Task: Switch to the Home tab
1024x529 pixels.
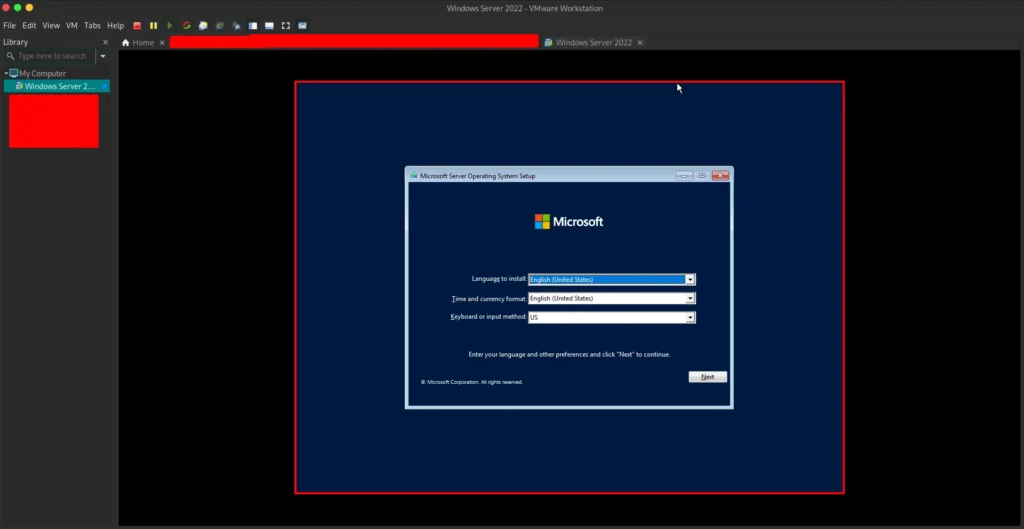Action: [x=144, y=42]
